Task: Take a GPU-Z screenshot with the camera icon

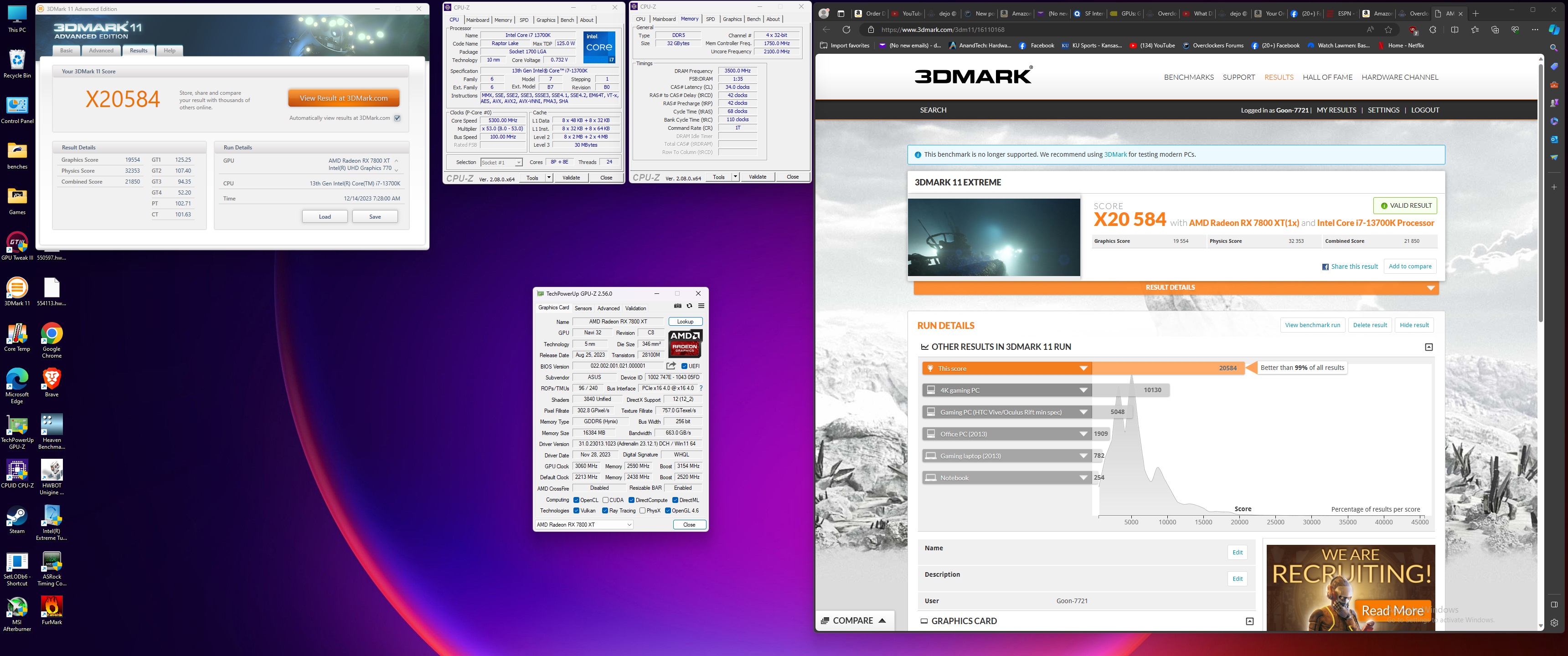Action: tap(677, 306)
